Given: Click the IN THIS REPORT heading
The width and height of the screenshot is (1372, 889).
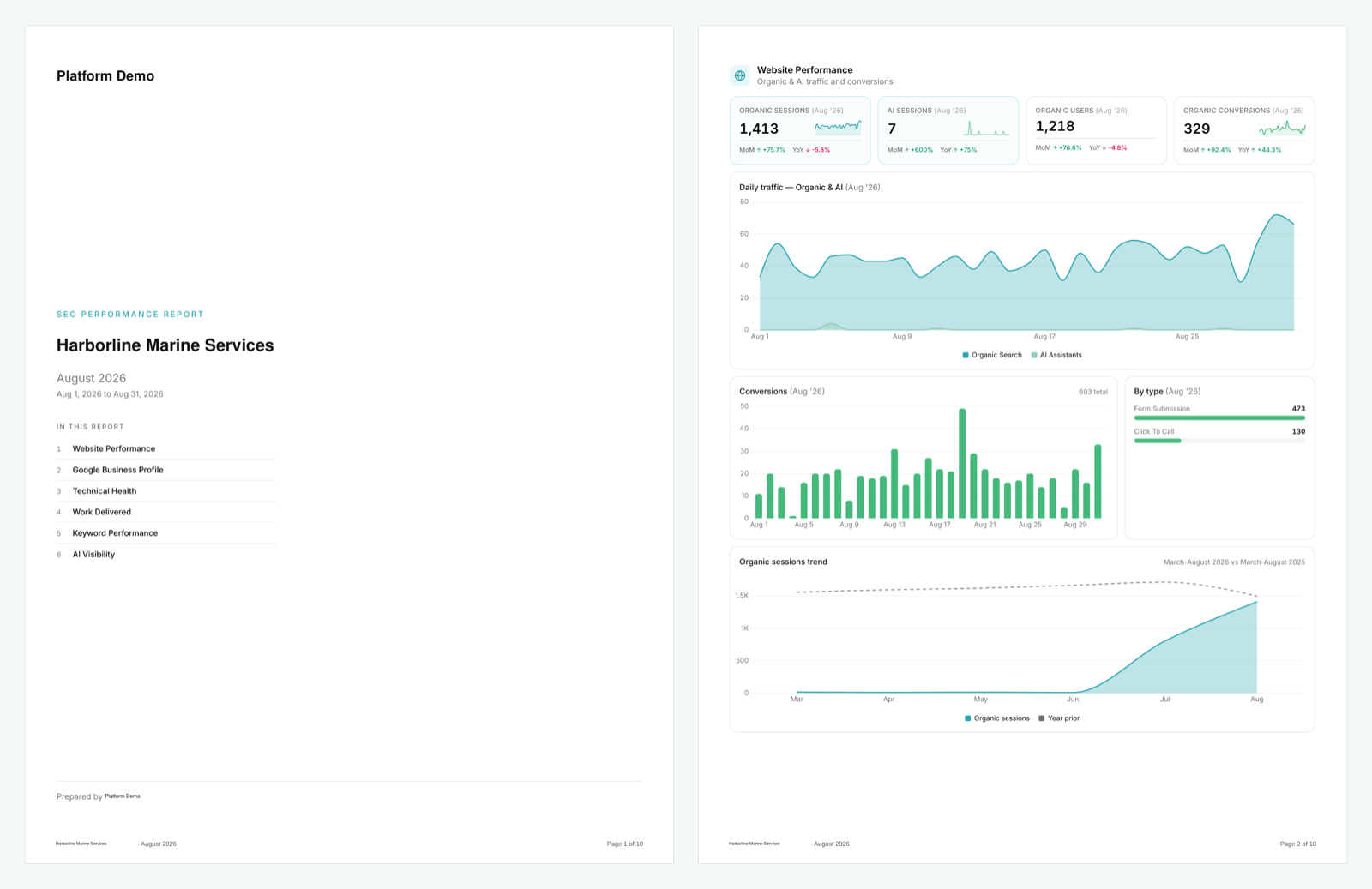Looking at the screenshot, I should click(90, 427).
